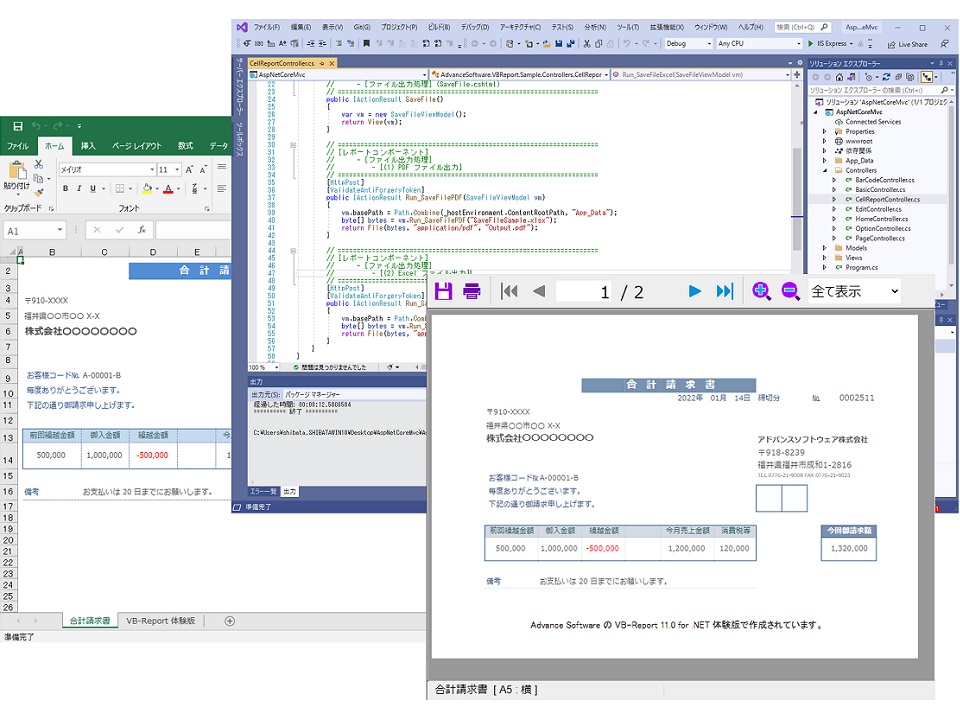Expand the App_Data folder in Solution Explorer
960x720 pixels.
[x=824, y=160]
